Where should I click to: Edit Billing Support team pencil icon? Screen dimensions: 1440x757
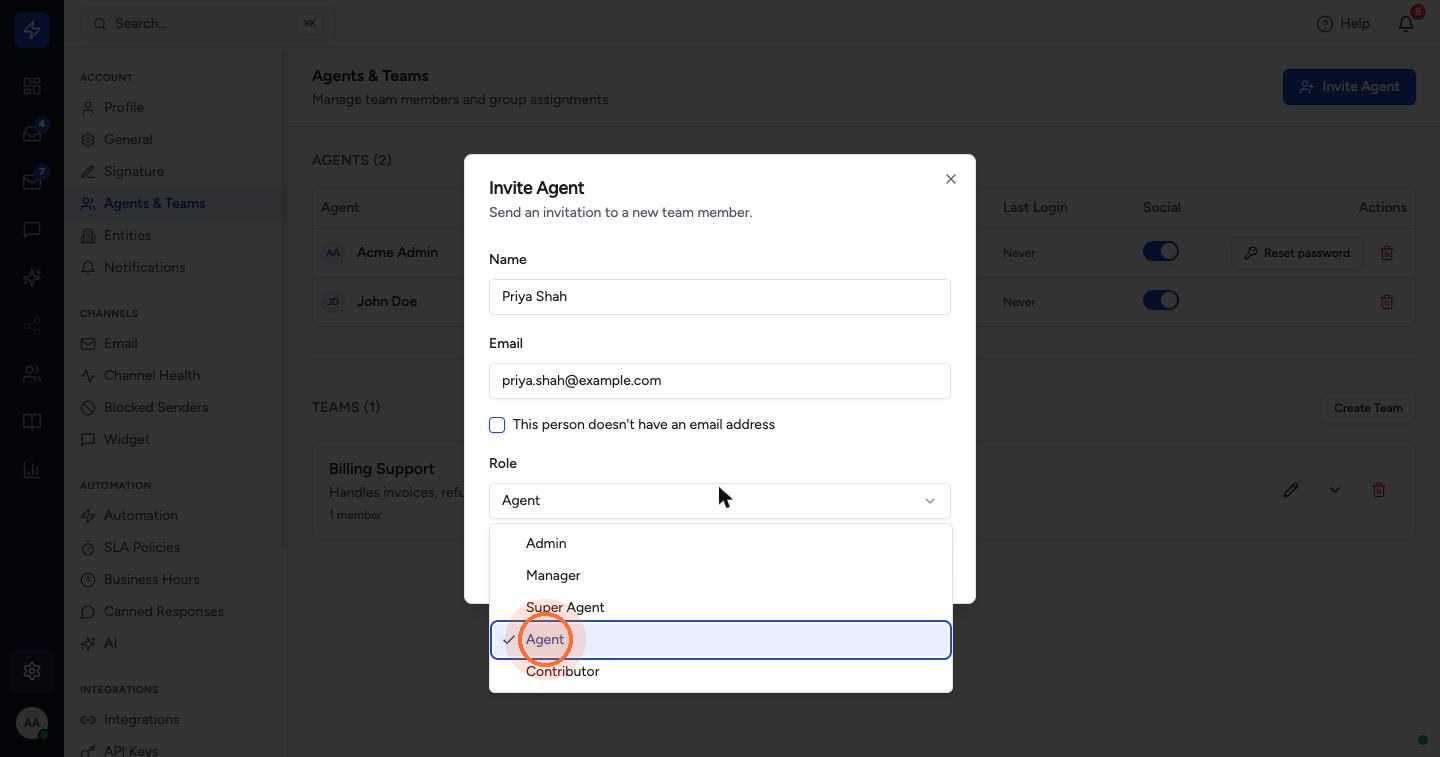1291,490
